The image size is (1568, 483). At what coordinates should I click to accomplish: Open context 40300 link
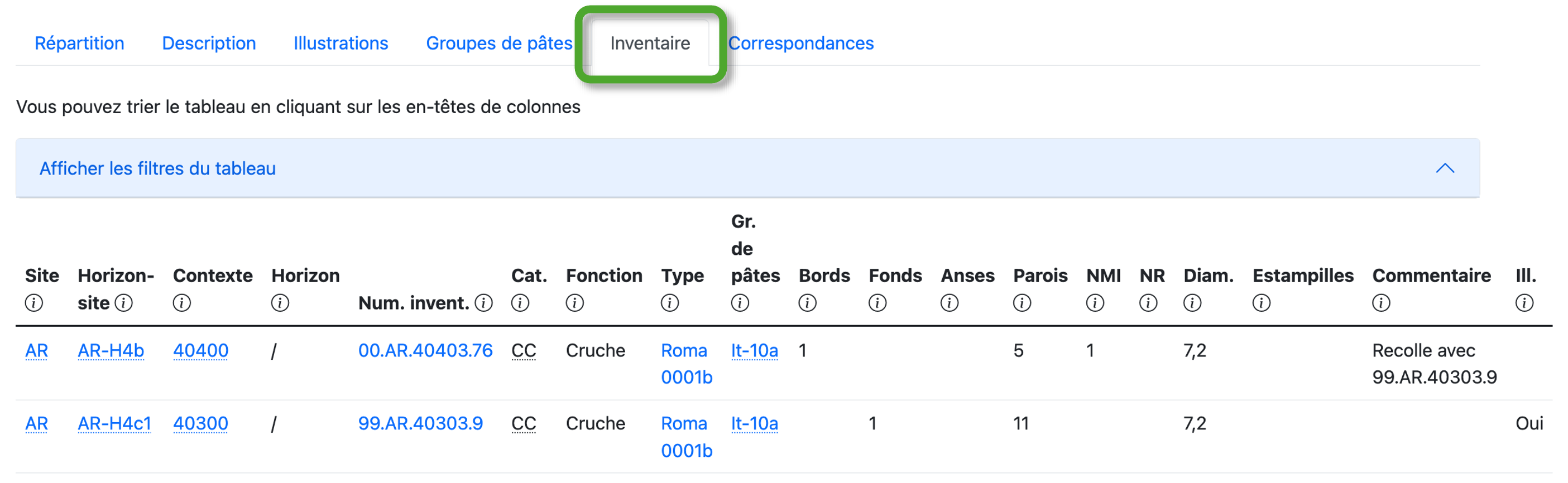tap(200, 423)
